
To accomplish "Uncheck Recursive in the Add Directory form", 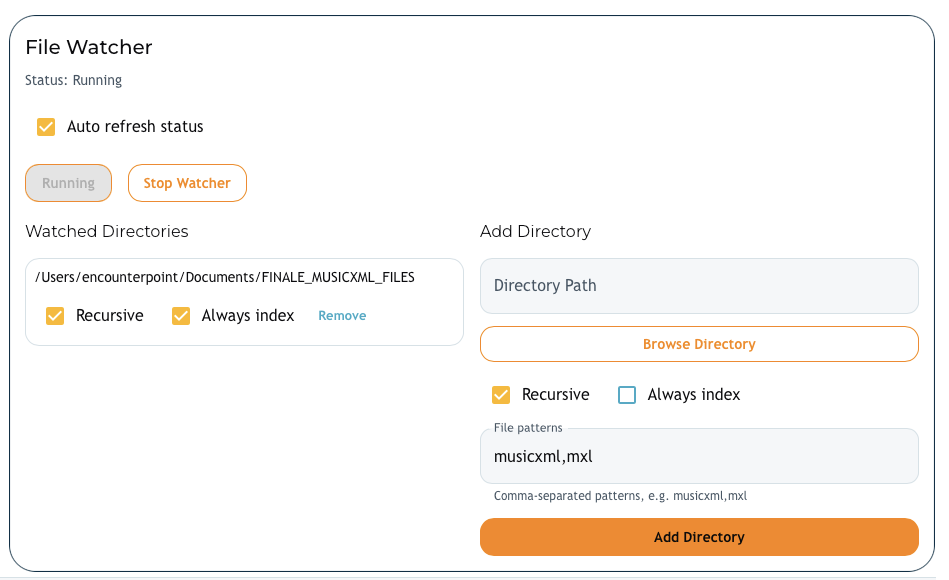I will click(501, 395).
